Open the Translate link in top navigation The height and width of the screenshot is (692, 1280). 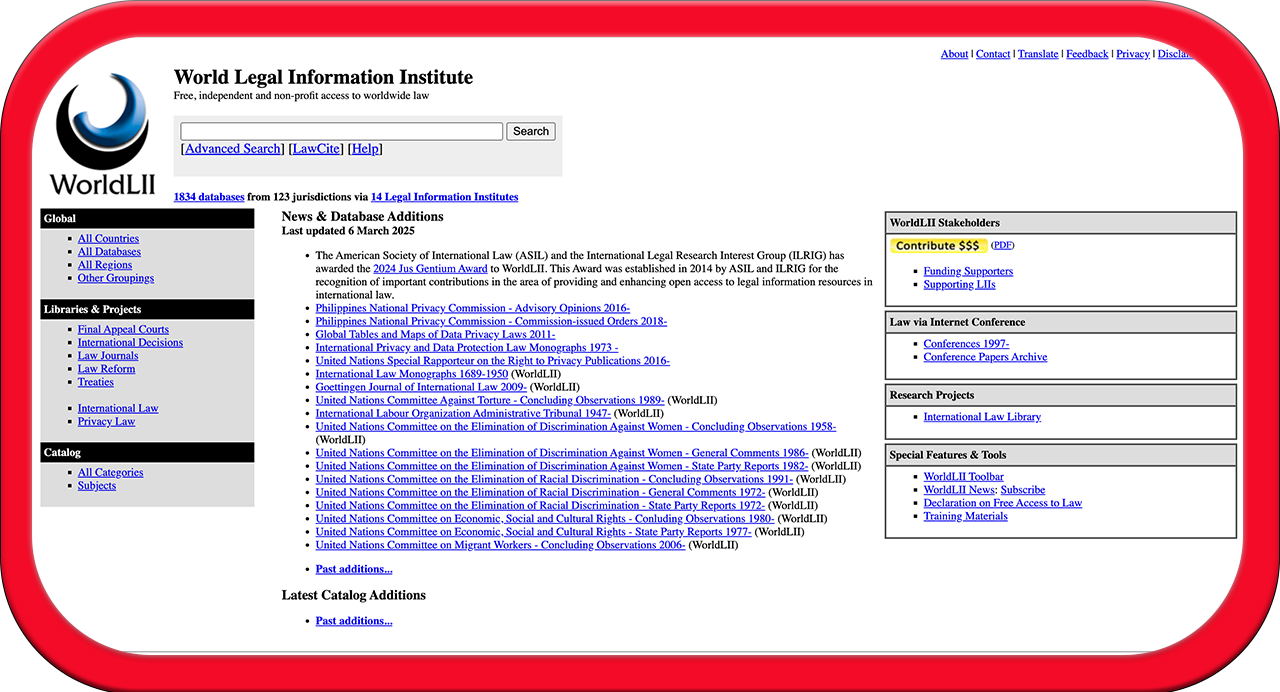1038,54
